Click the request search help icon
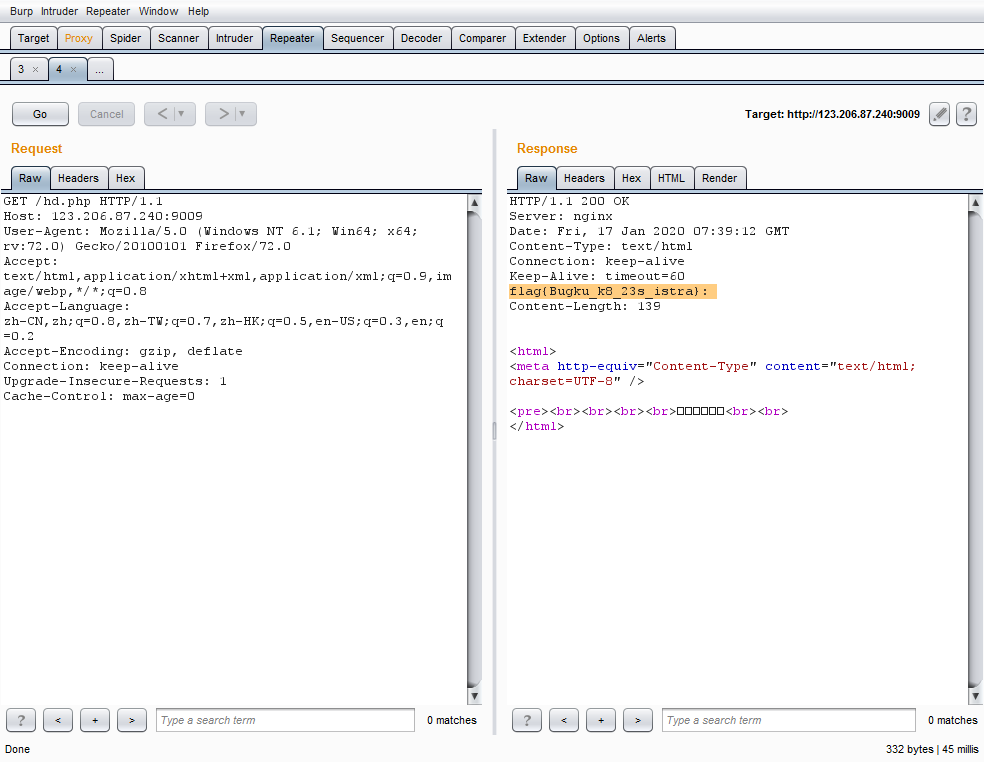 point(21,720)
